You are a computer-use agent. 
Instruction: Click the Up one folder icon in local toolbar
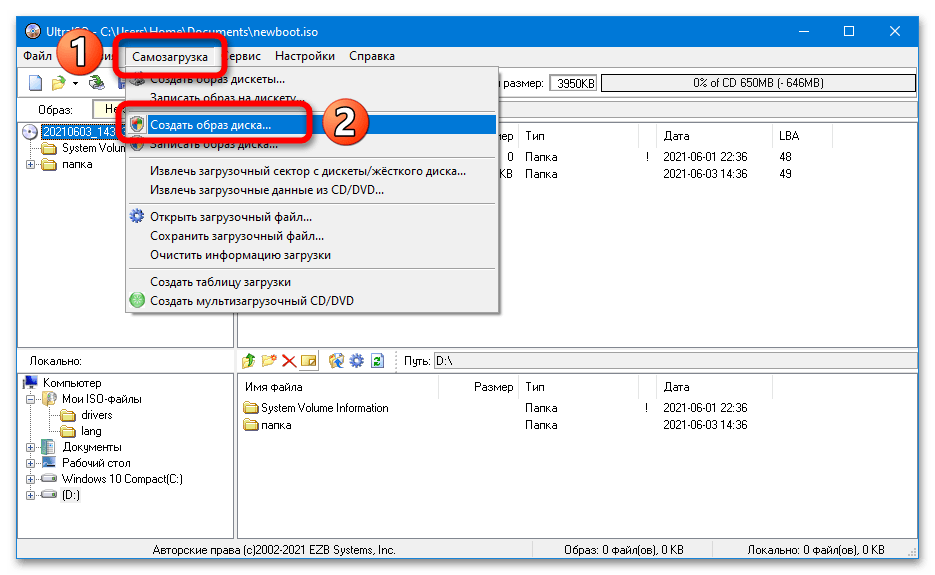(x=249, y=361)
